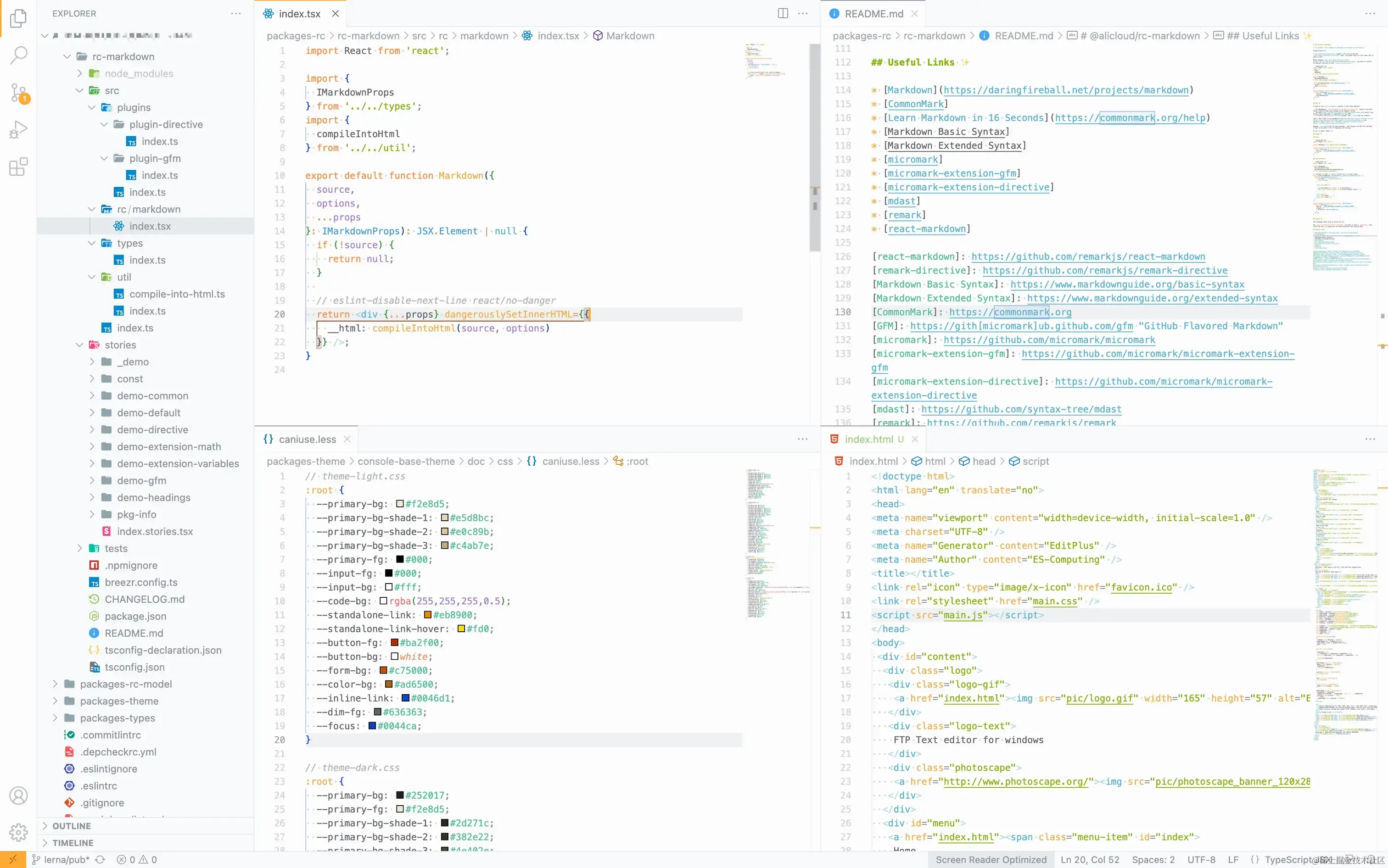Open compile-into-html.ts in the explorer
1388x868 pixels.
point(177,294)
